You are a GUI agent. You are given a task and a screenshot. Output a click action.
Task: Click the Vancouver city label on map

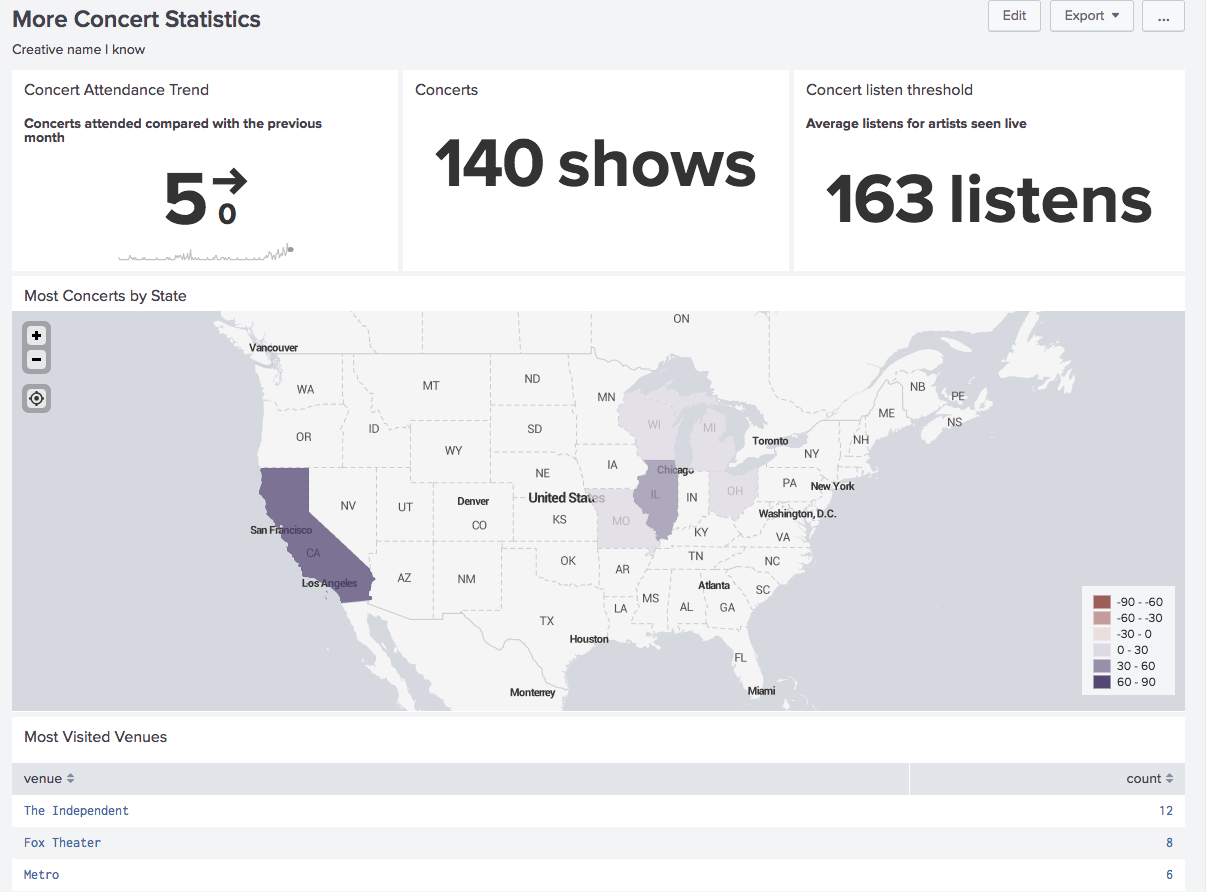click(x=273, y=348)
